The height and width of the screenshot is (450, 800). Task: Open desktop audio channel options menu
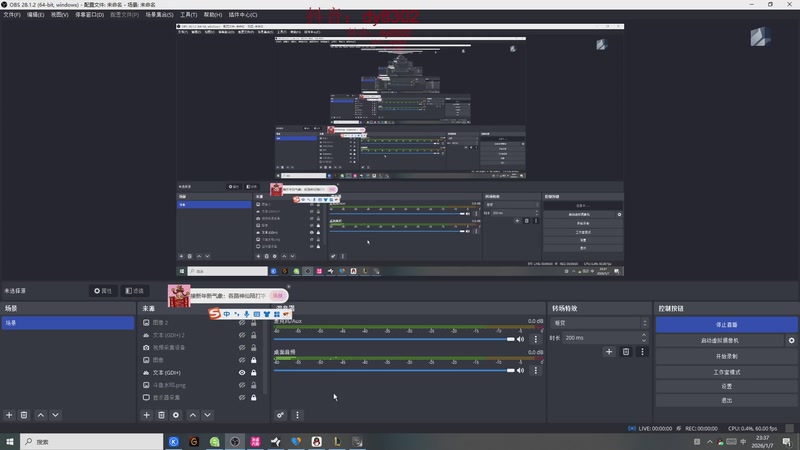536,370
